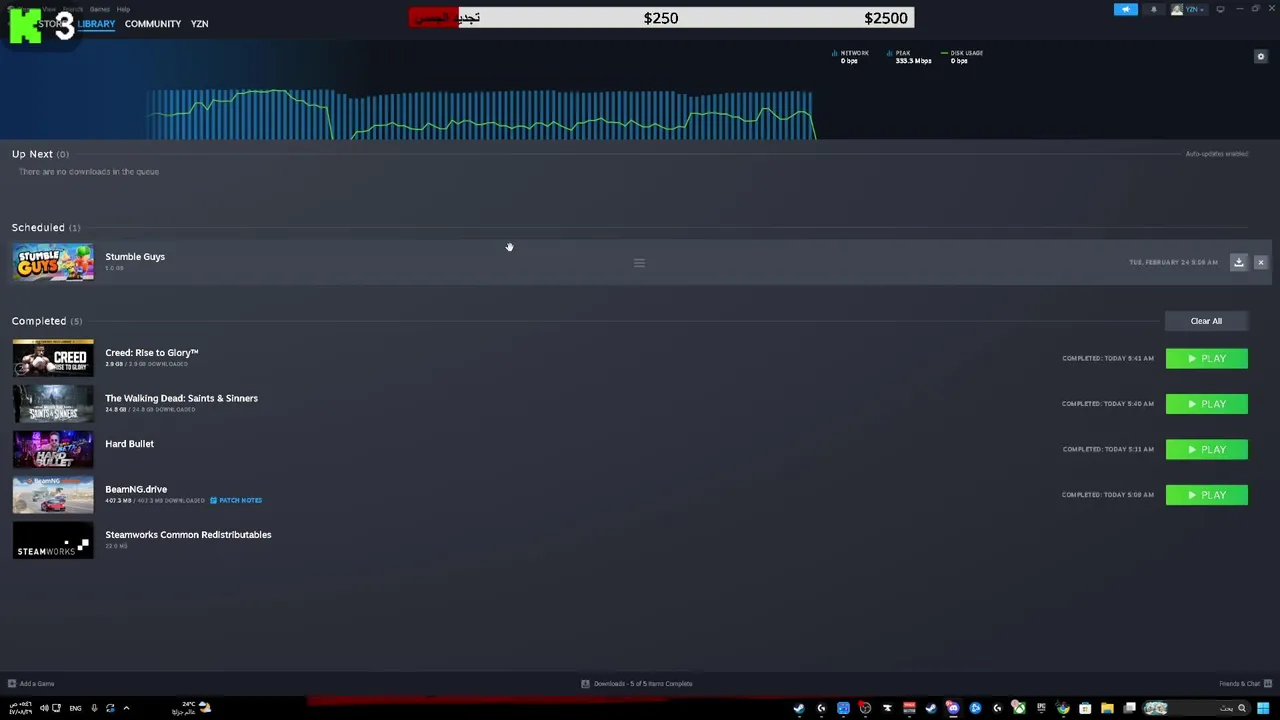The width and height of the screenshot is (1280, 720).
Task: Open The Walking Dead thumbnail
Action: (53, 404)
